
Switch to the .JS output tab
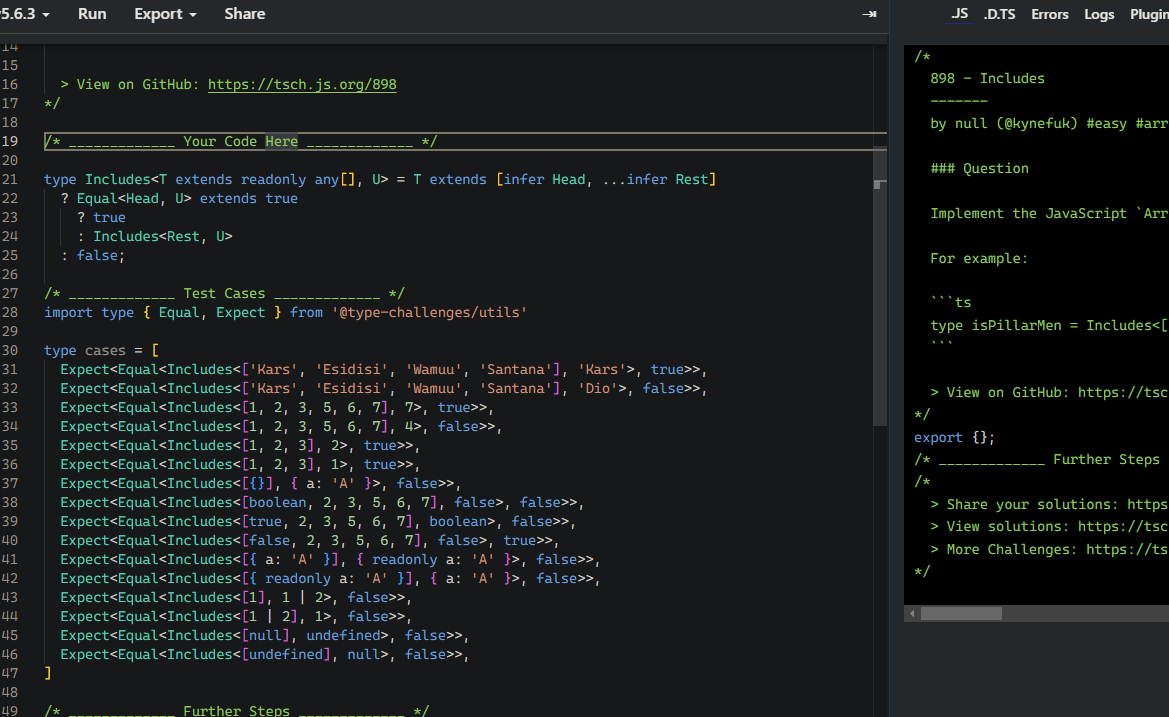[x=959, y=14]
